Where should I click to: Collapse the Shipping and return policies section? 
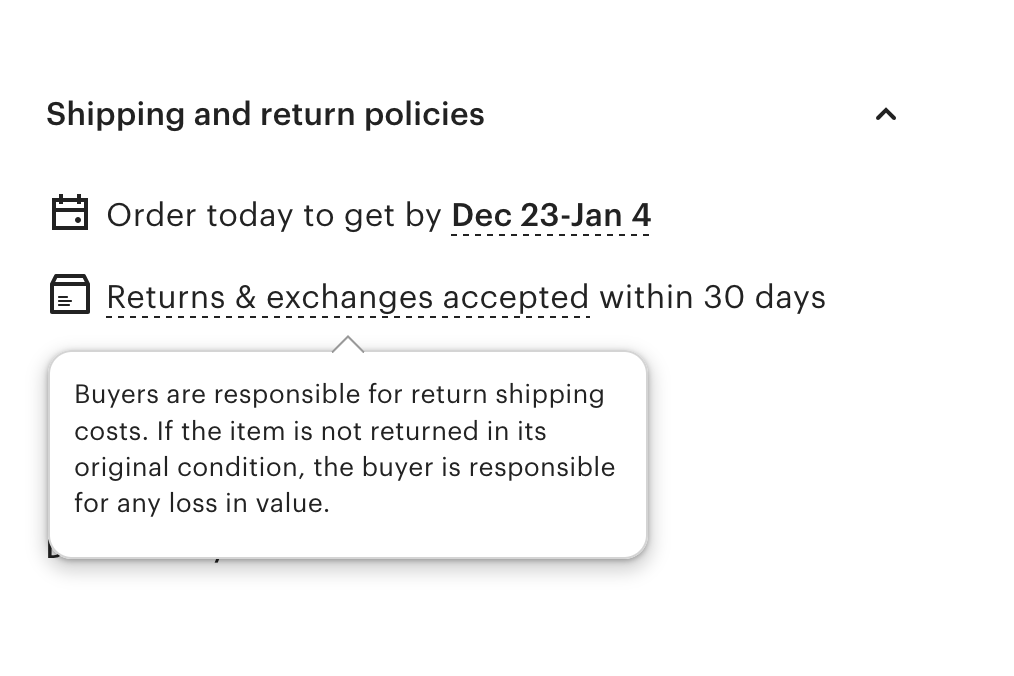885,115
